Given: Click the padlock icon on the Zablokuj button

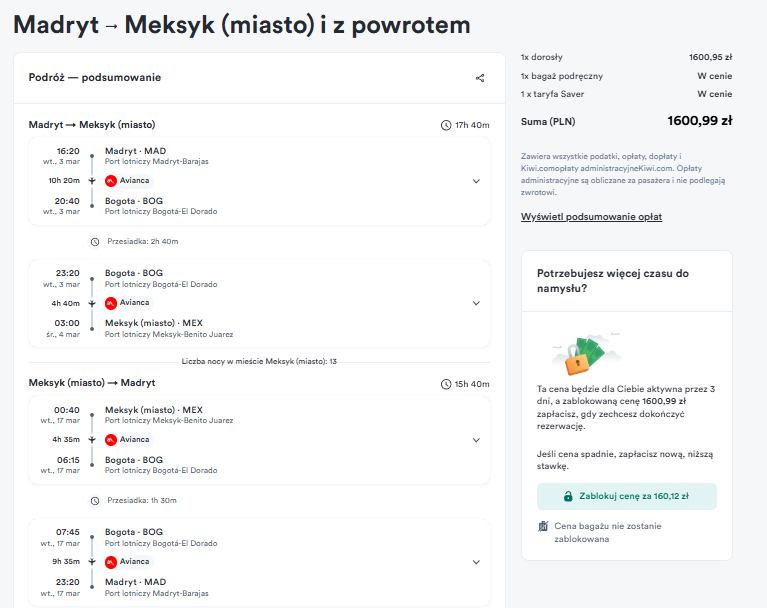Looking at the screenshot, I should (x=568, y=496).
